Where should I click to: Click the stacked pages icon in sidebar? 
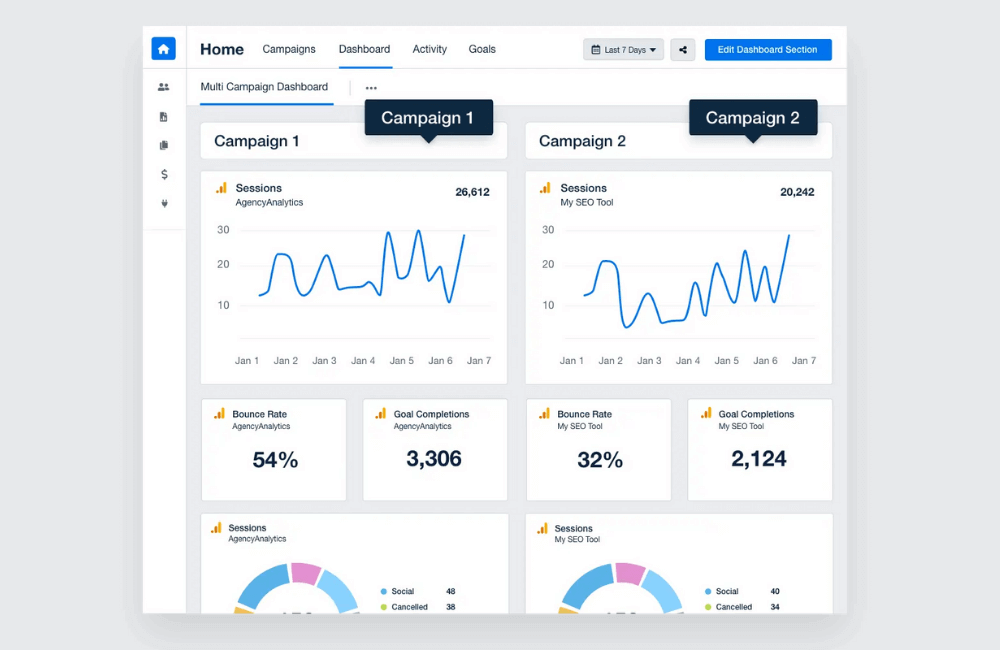pyautogui.click(x=164, y=145)
